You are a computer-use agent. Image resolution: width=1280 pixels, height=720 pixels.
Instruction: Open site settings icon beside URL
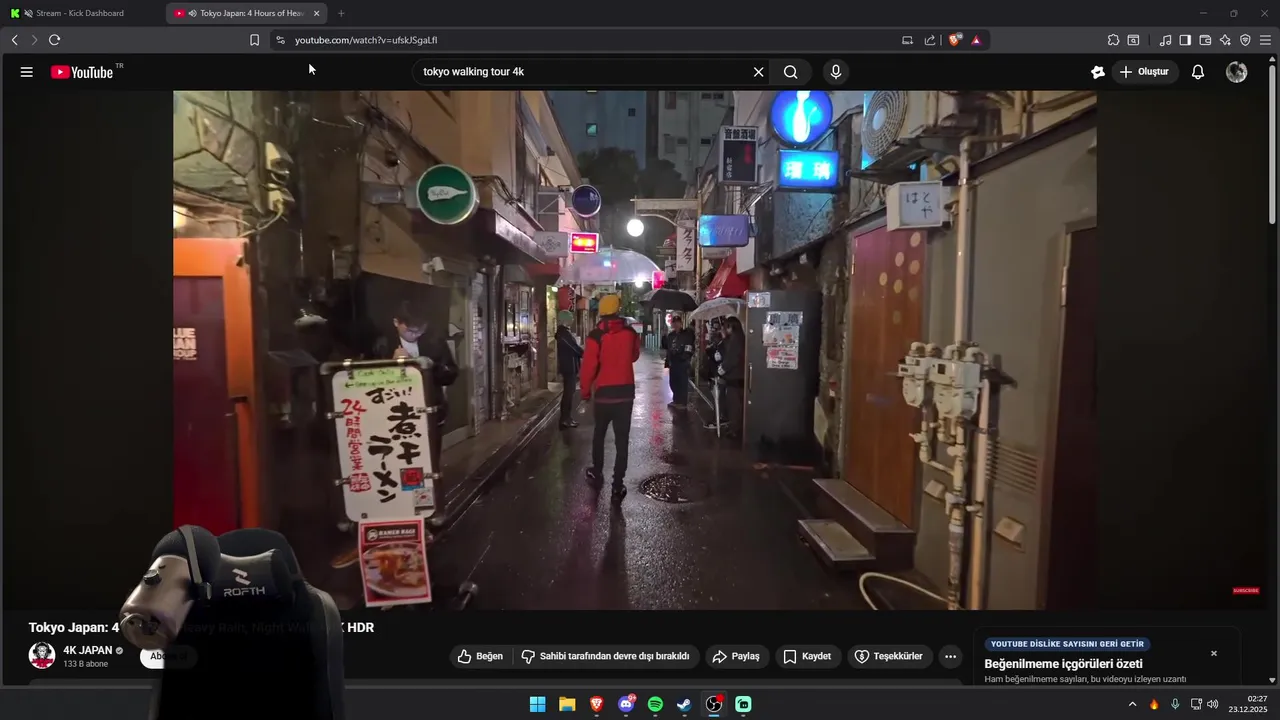point(280,40)
